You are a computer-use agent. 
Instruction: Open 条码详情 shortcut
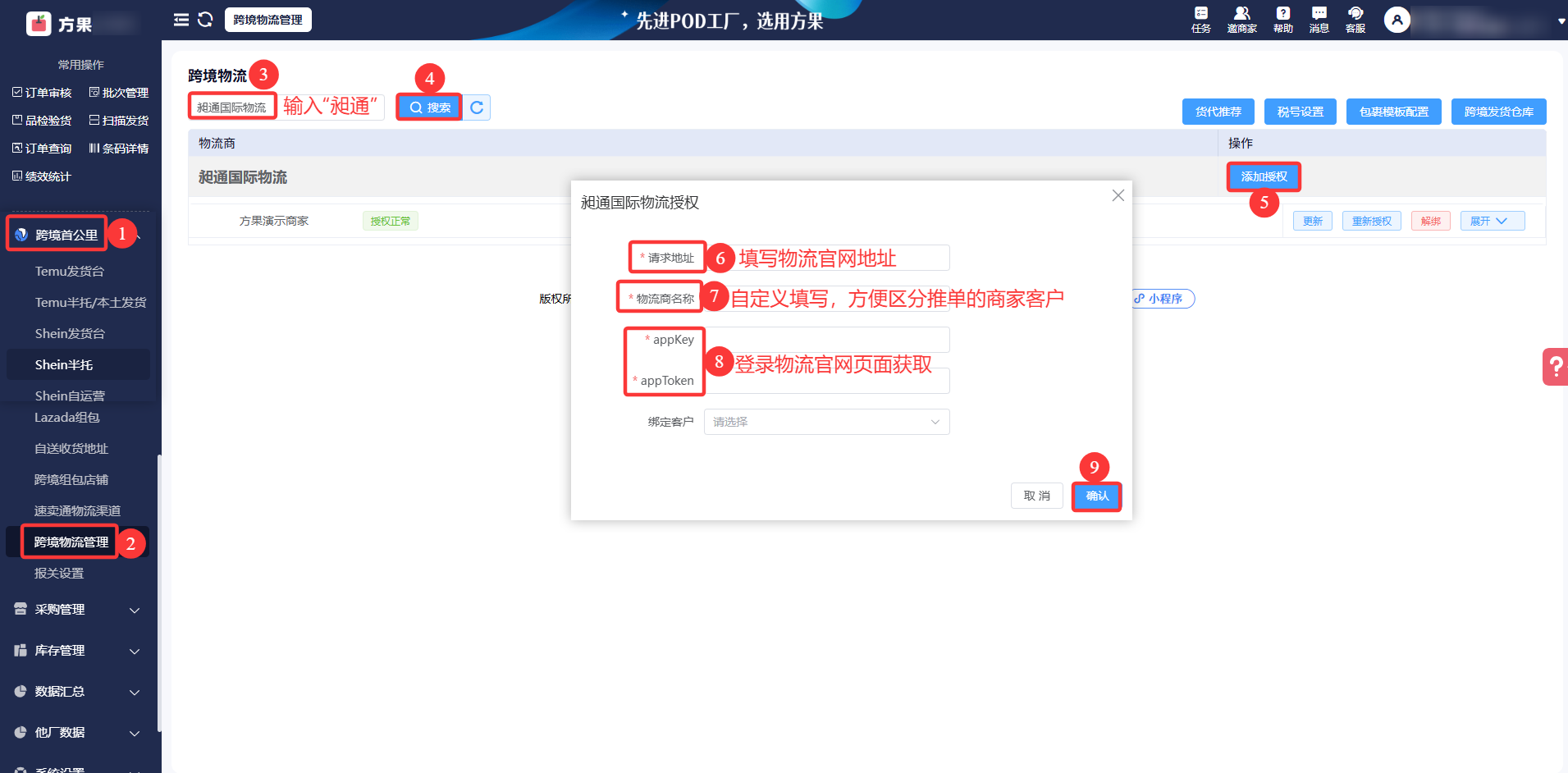click(x=119, y=149)
